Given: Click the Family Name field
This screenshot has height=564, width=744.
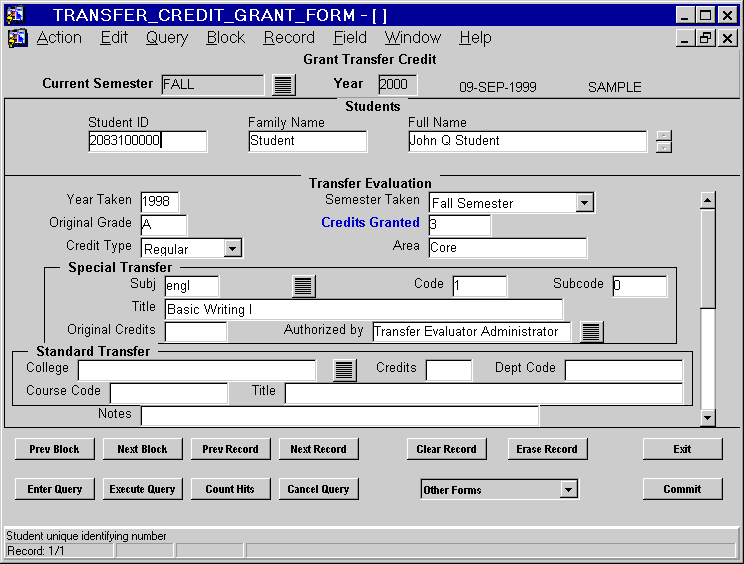Looking at the screenshot, I should point(307,141).
